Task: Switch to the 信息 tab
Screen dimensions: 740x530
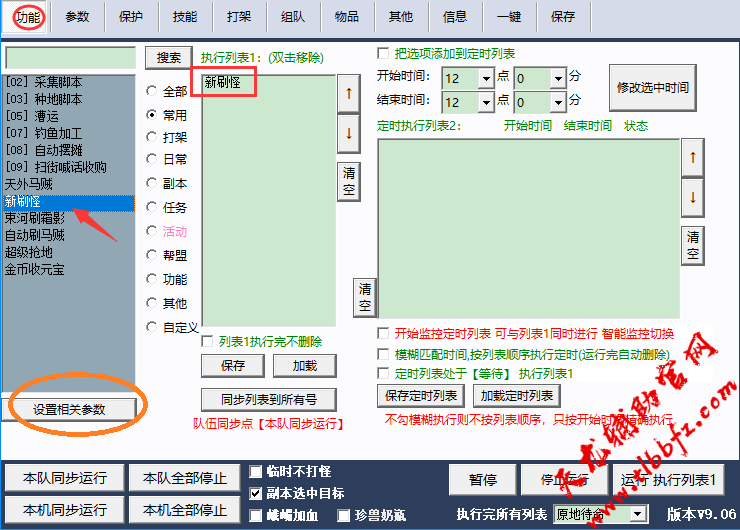Action: 455,17
